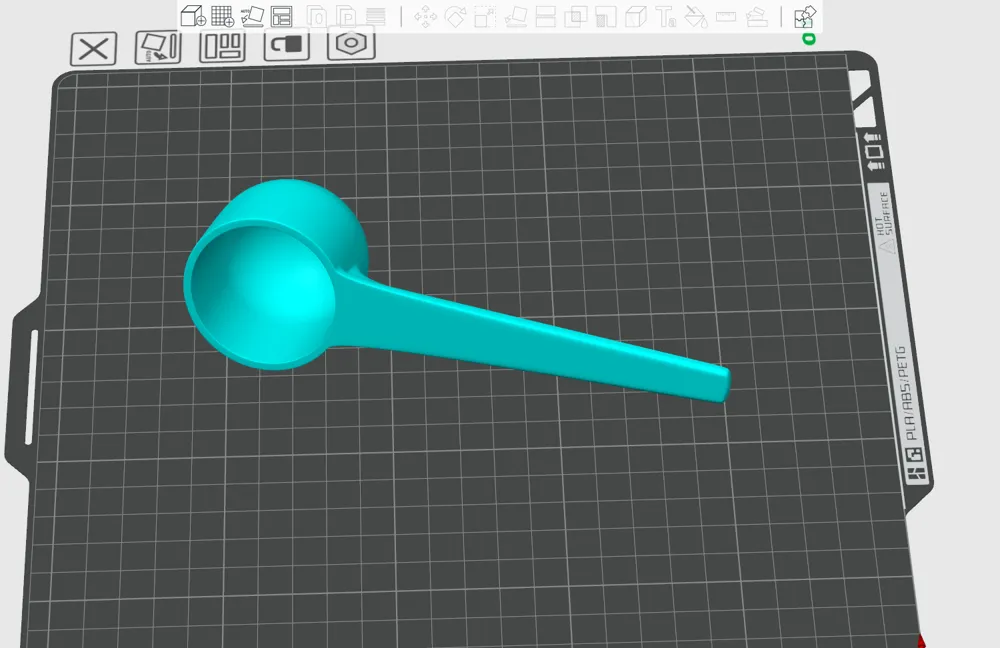This screenshot has width=1000, height=648.
Task: Select the Scale gizmo tool
Action: pos(485,17)
